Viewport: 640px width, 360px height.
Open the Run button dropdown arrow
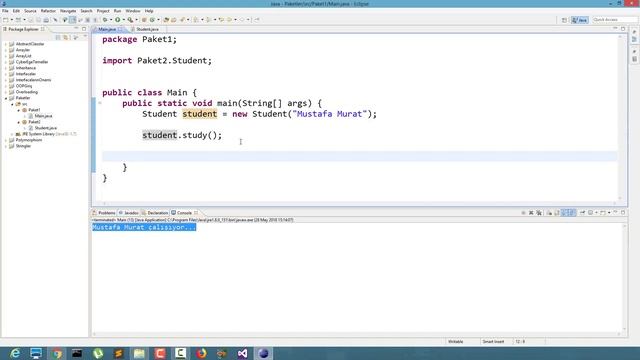124,20
